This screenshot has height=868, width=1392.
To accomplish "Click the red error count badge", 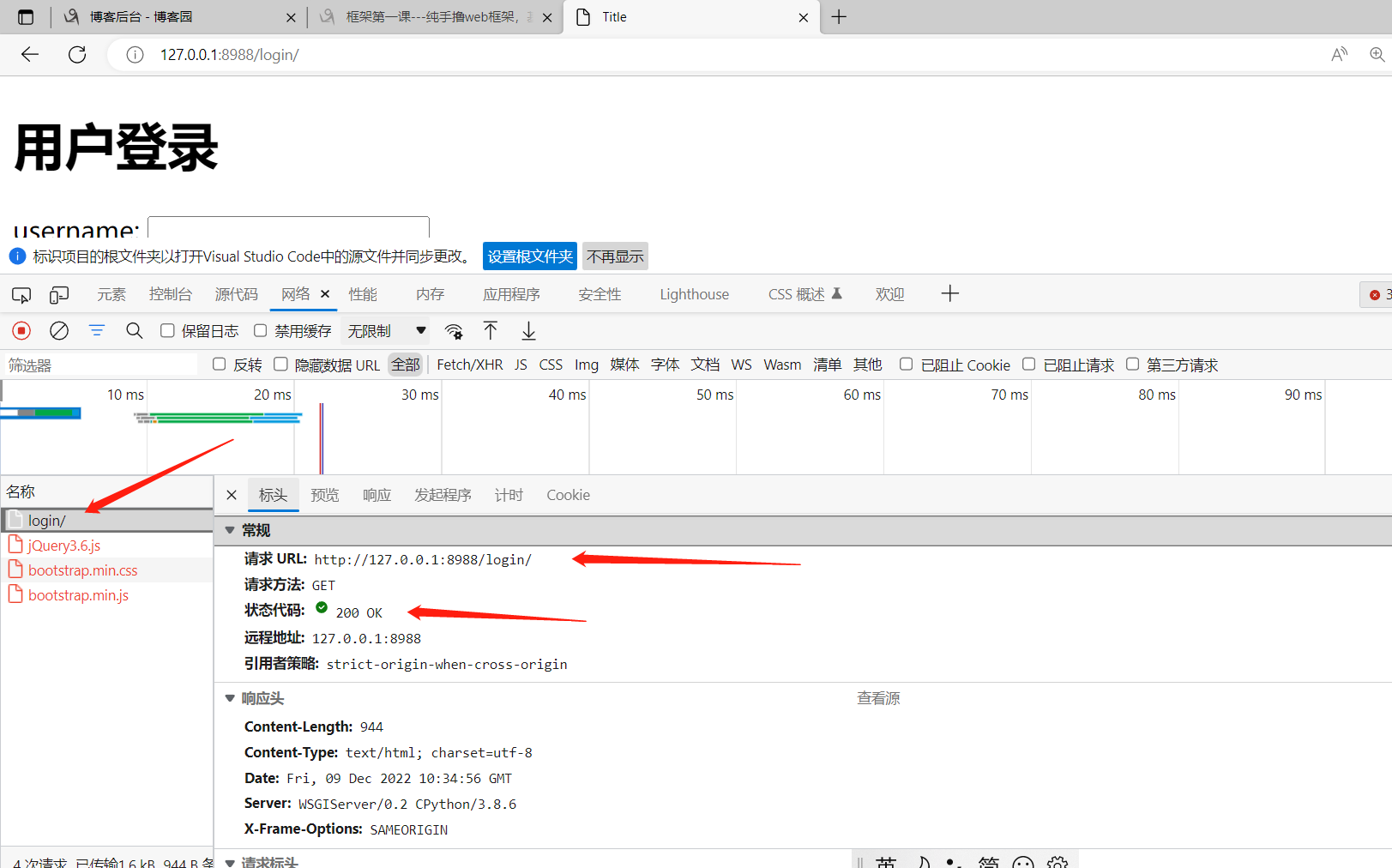I will click(1378, 294).
